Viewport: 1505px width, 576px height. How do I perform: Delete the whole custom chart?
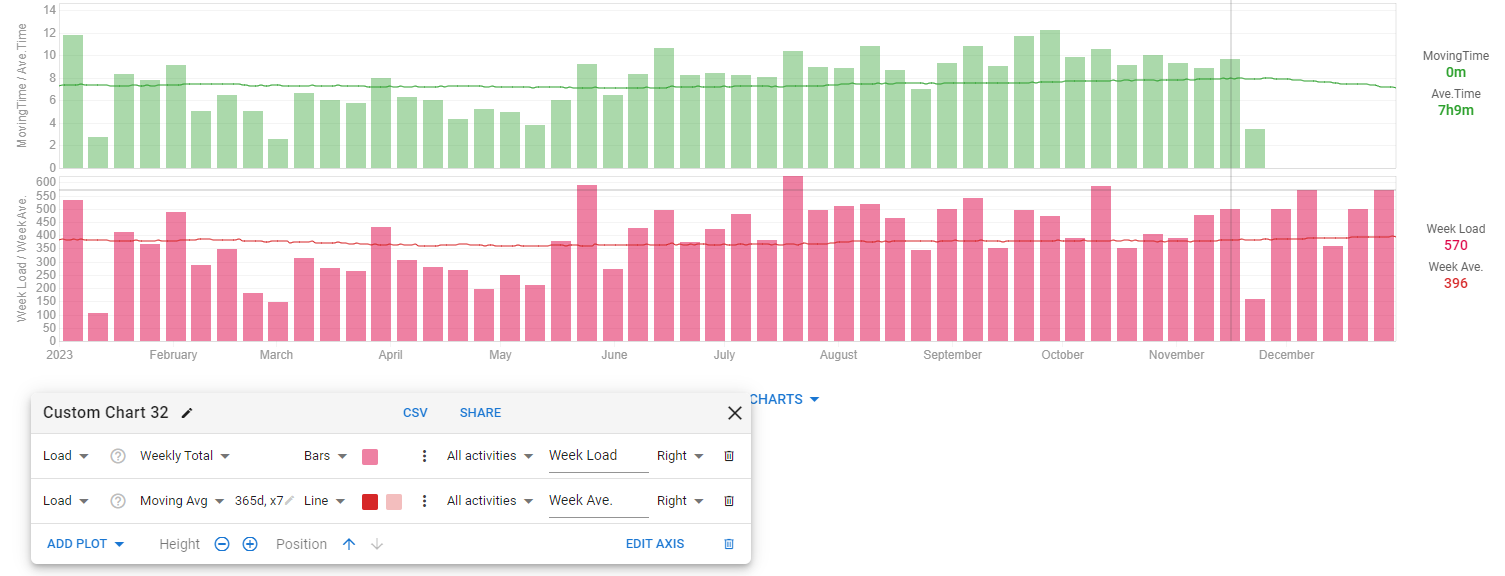(729, 544)
